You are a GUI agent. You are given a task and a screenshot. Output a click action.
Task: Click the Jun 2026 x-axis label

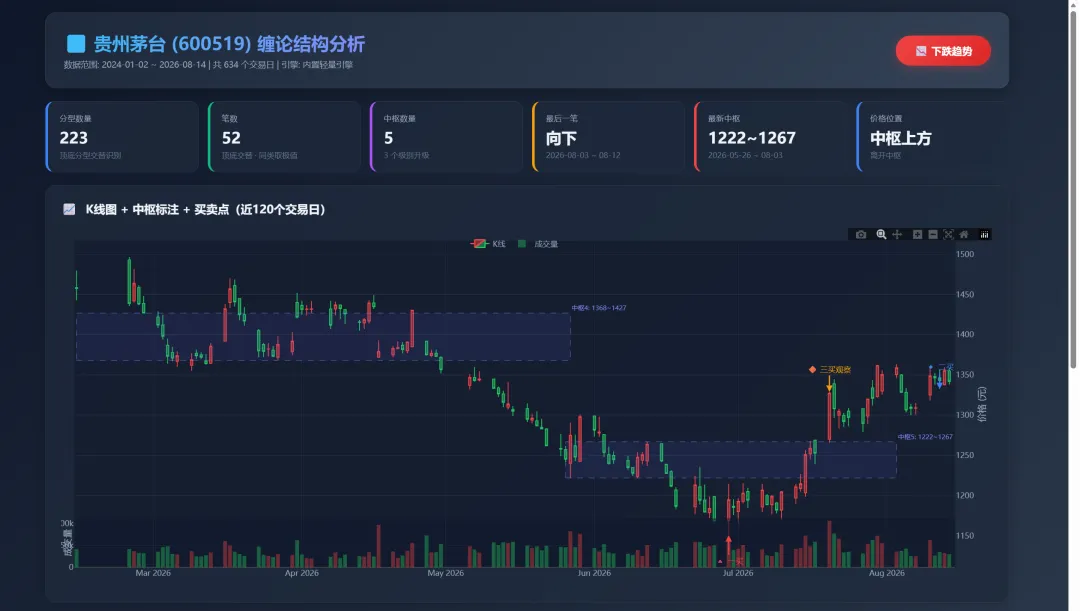coord(594,573)
